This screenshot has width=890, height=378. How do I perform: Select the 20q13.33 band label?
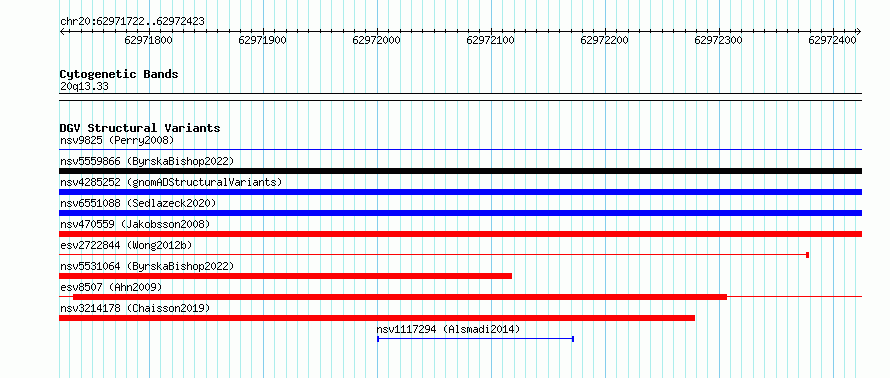(84, 86)
